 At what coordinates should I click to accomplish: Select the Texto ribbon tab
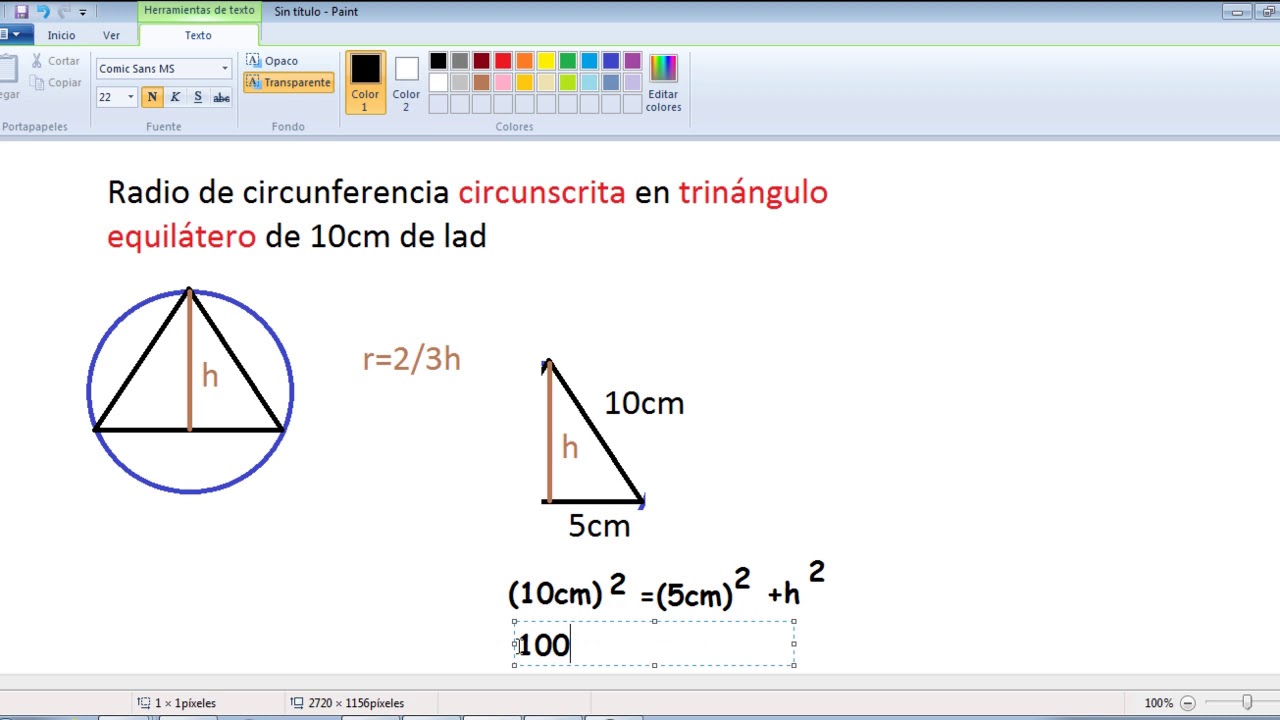pos(198,35)
